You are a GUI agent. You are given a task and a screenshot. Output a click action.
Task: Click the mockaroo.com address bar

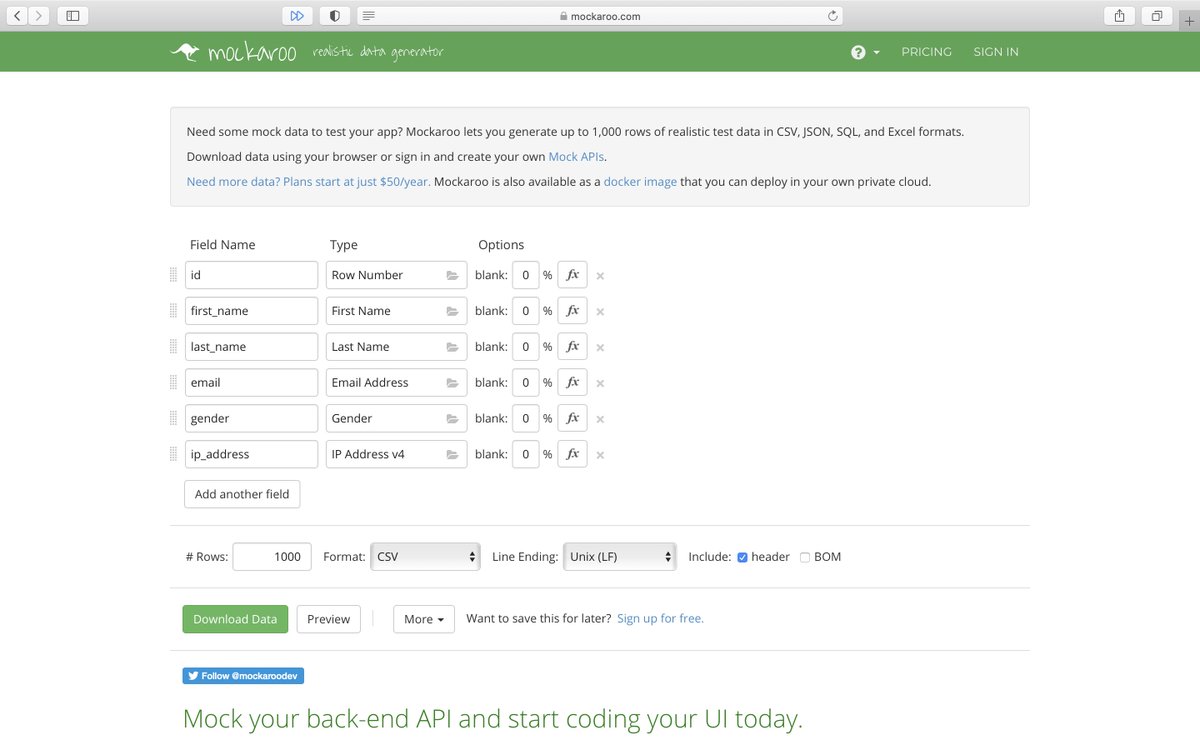tap(600, 16)
